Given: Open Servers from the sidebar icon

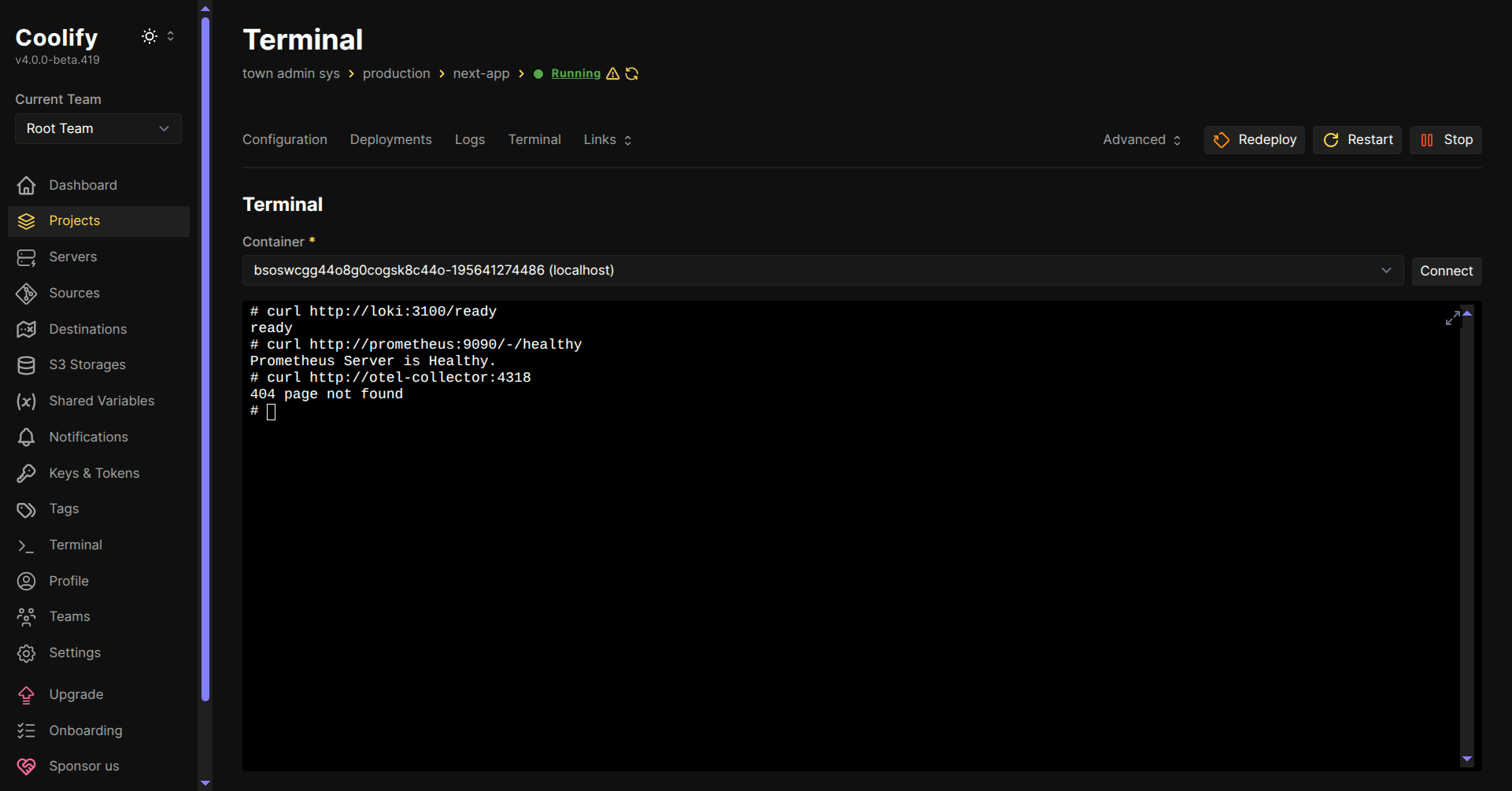Looking at the screenshot, I should coord(27,257).
